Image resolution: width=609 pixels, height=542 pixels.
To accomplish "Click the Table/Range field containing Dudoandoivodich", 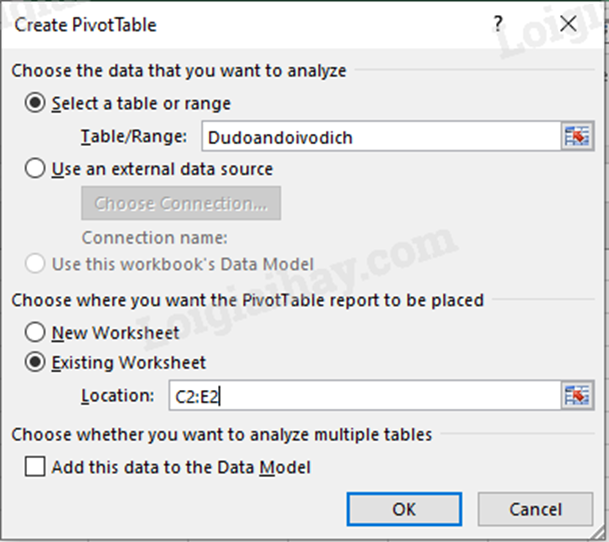I will tap(381, 136).
